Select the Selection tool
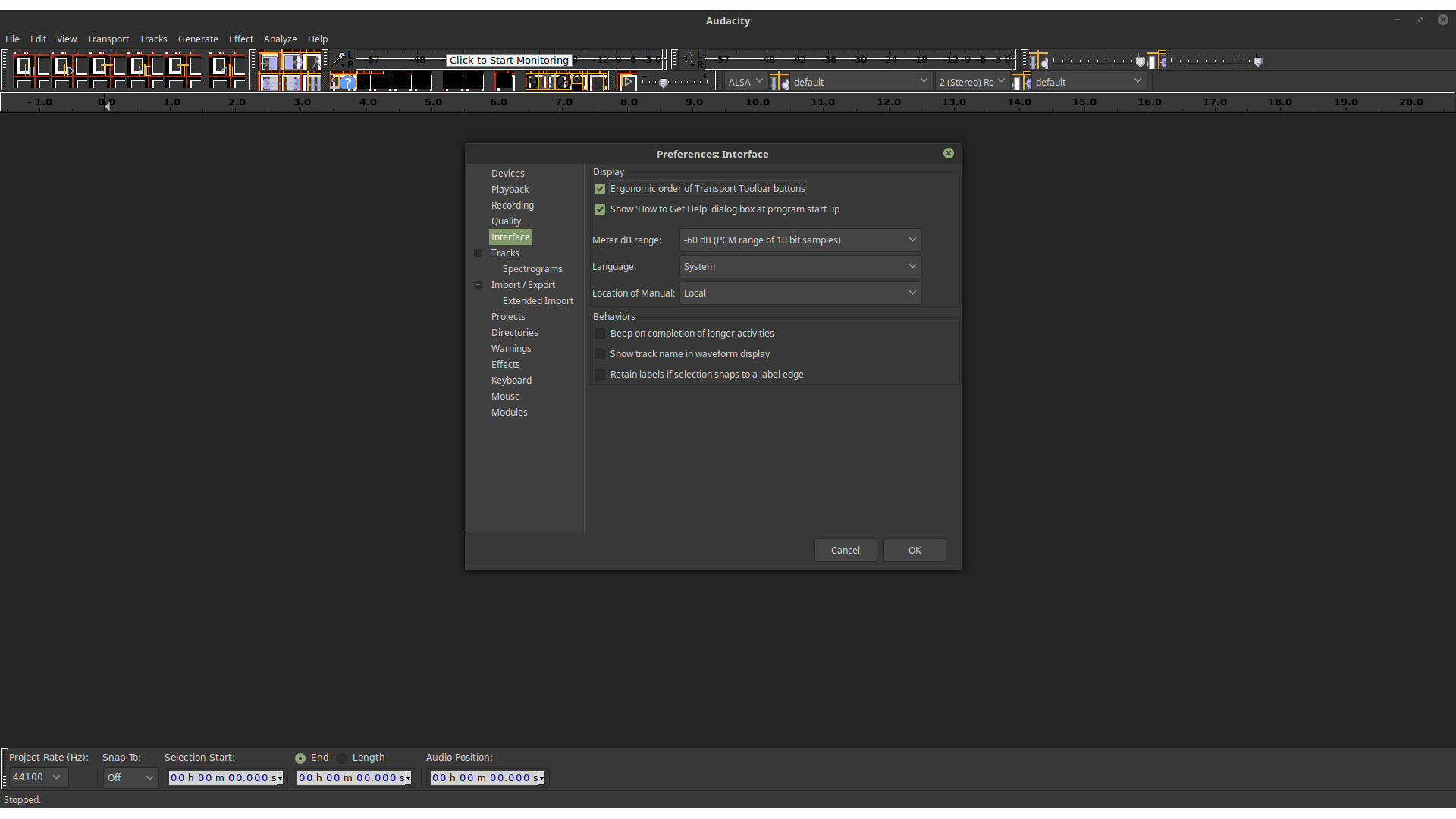The image size is (1456, 819). [x=269, y=61]
